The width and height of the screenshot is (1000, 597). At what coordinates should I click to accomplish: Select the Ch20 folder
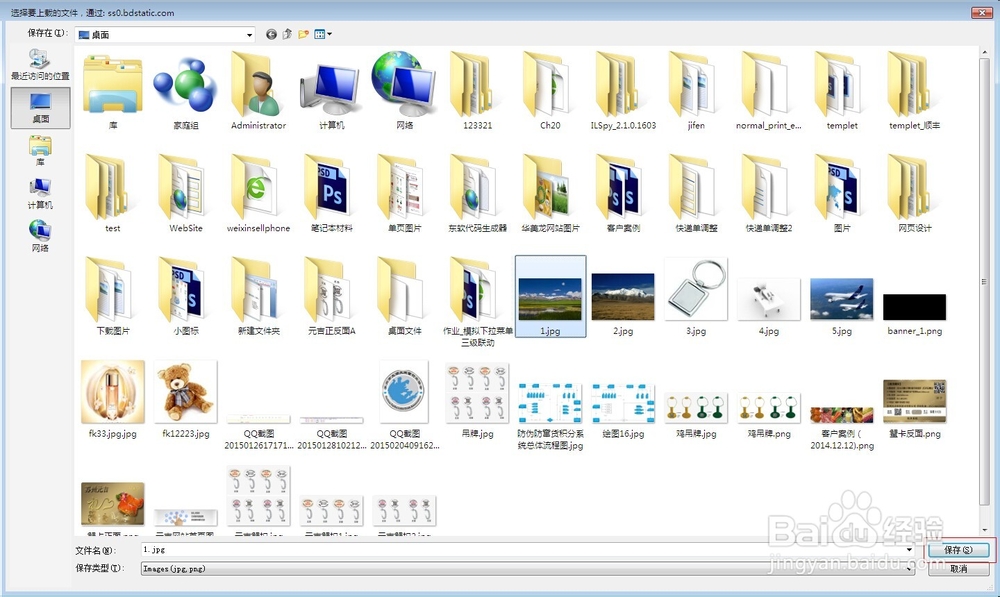550,92
